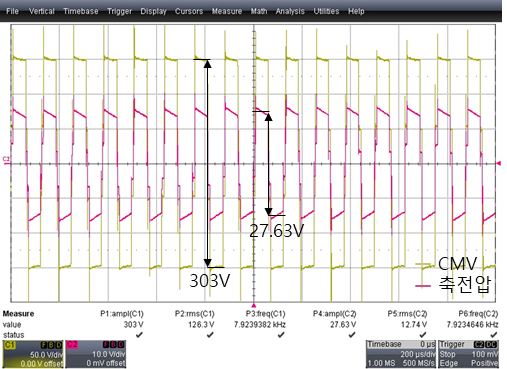Open the File menu
Viewport: 507px width, 369px height.
tap(12, 11)
